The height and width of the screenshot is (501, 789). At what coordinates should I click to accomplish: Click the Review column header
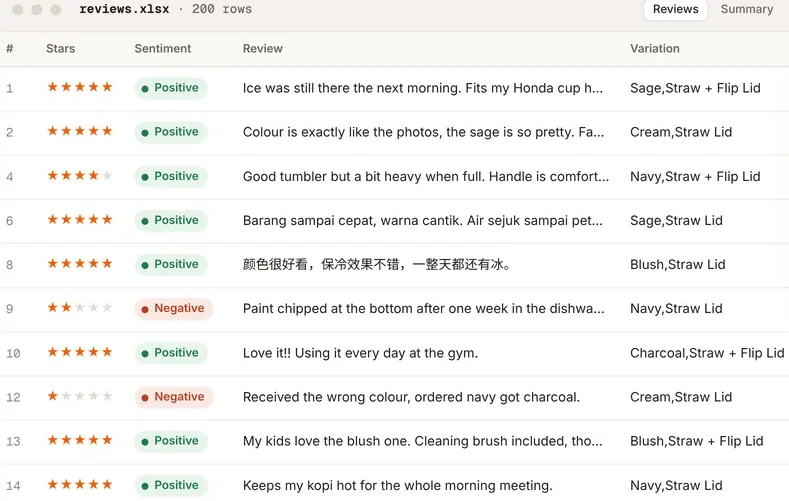(x=263, y=48)
